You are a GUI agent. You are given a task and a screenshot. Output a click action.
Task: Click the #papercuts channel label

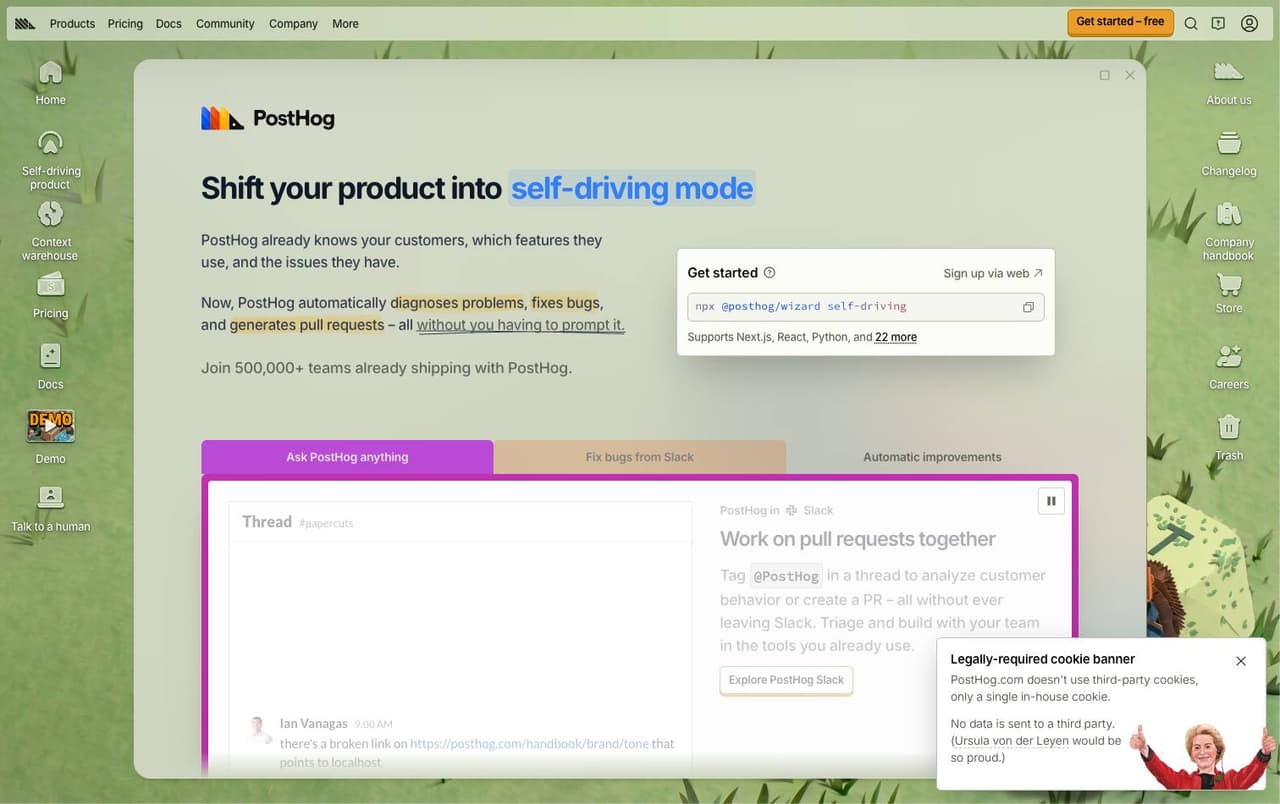tap(326, 523)
